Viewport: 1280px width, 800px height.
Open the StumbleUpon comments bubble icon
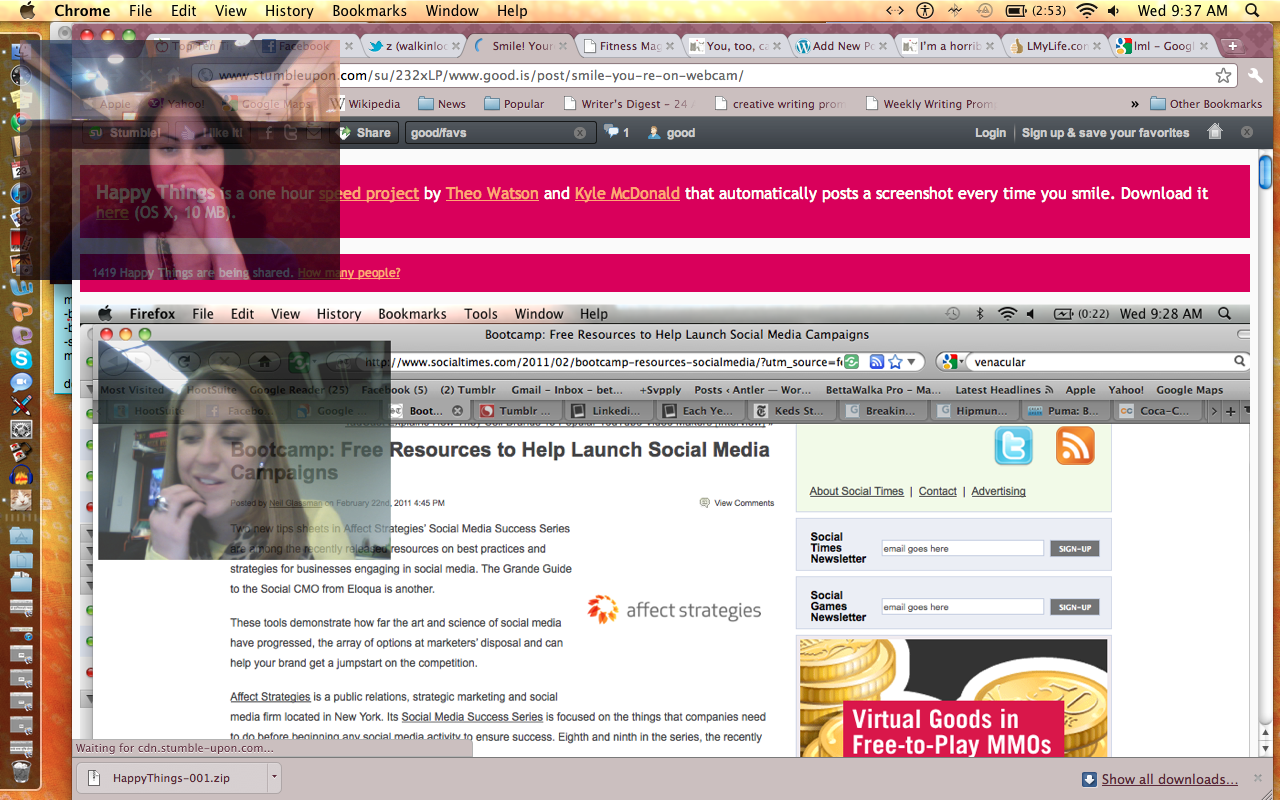click(x=611, y=132)
